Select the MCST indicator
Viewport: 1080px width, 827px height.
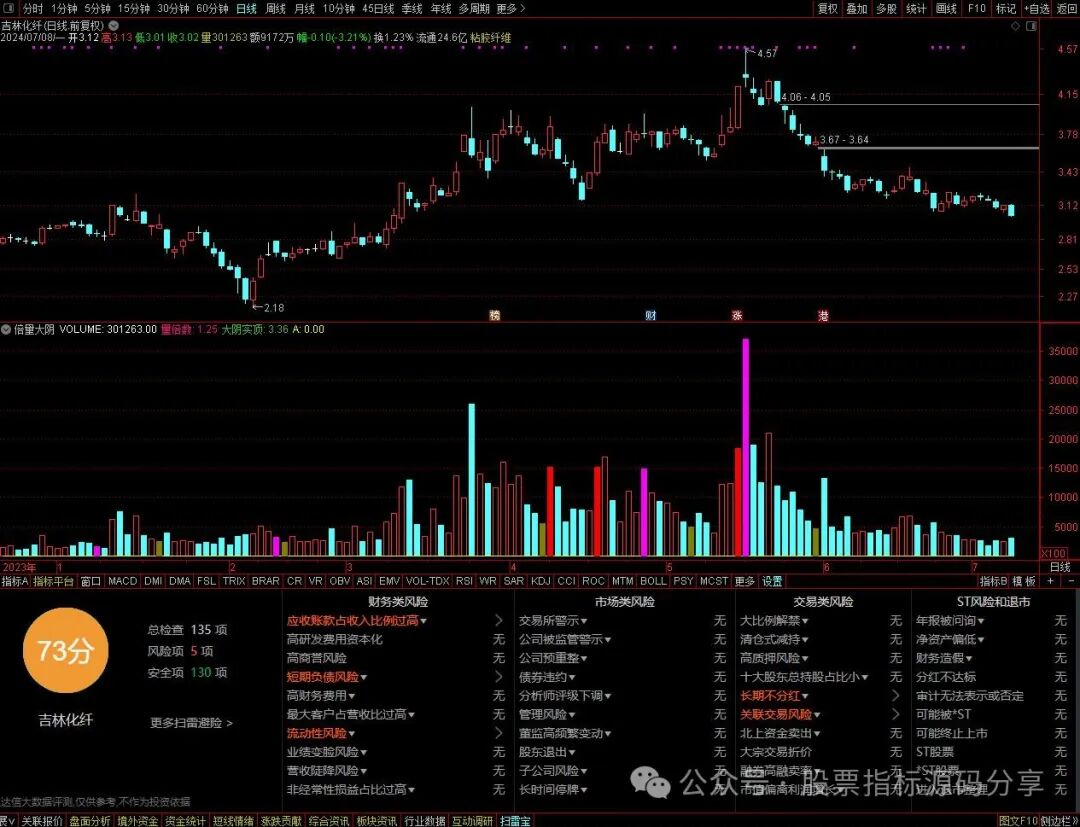pos(714,581)
